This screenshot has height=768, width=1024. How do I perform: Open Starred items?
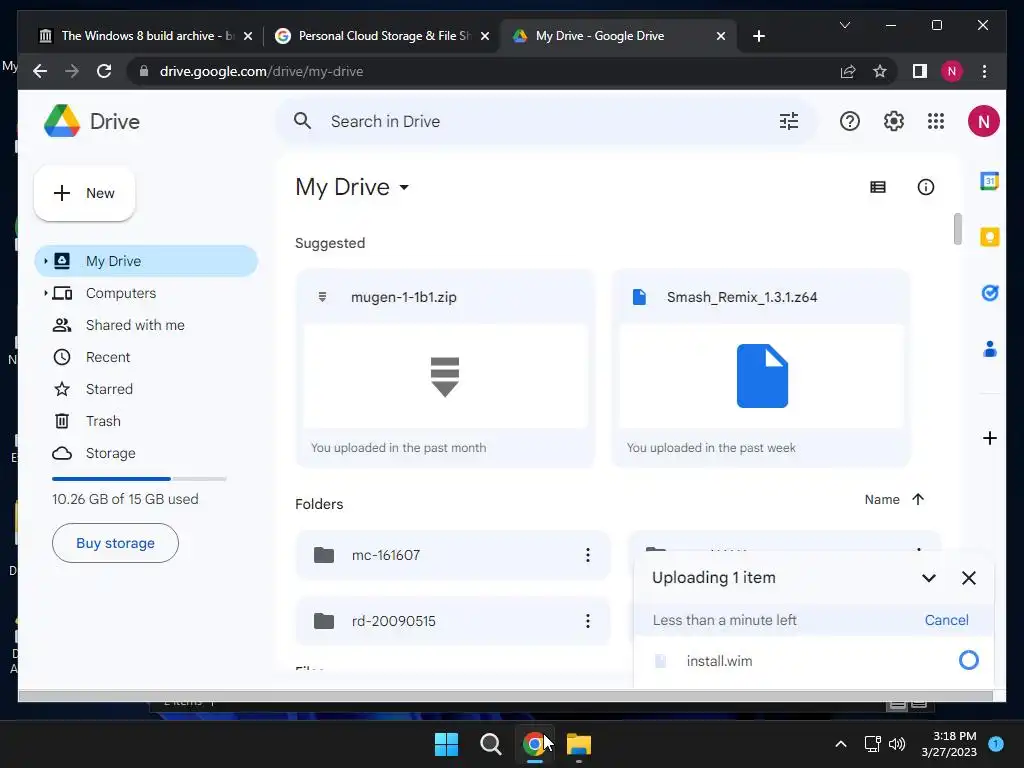click(x=146, y=389)
